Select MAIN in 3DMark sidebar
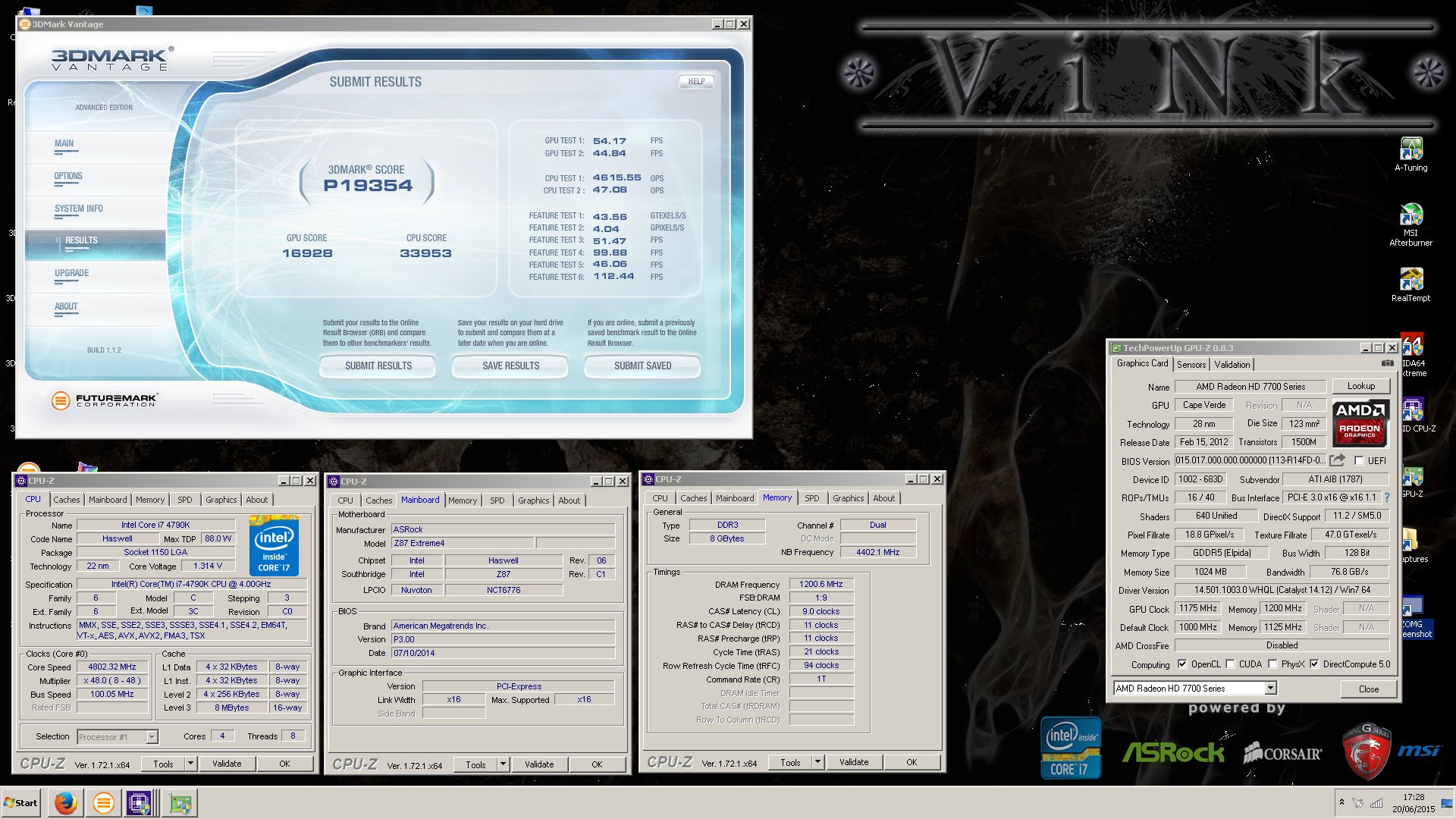The image size is (1456, 819). click(x=64, y=143)
